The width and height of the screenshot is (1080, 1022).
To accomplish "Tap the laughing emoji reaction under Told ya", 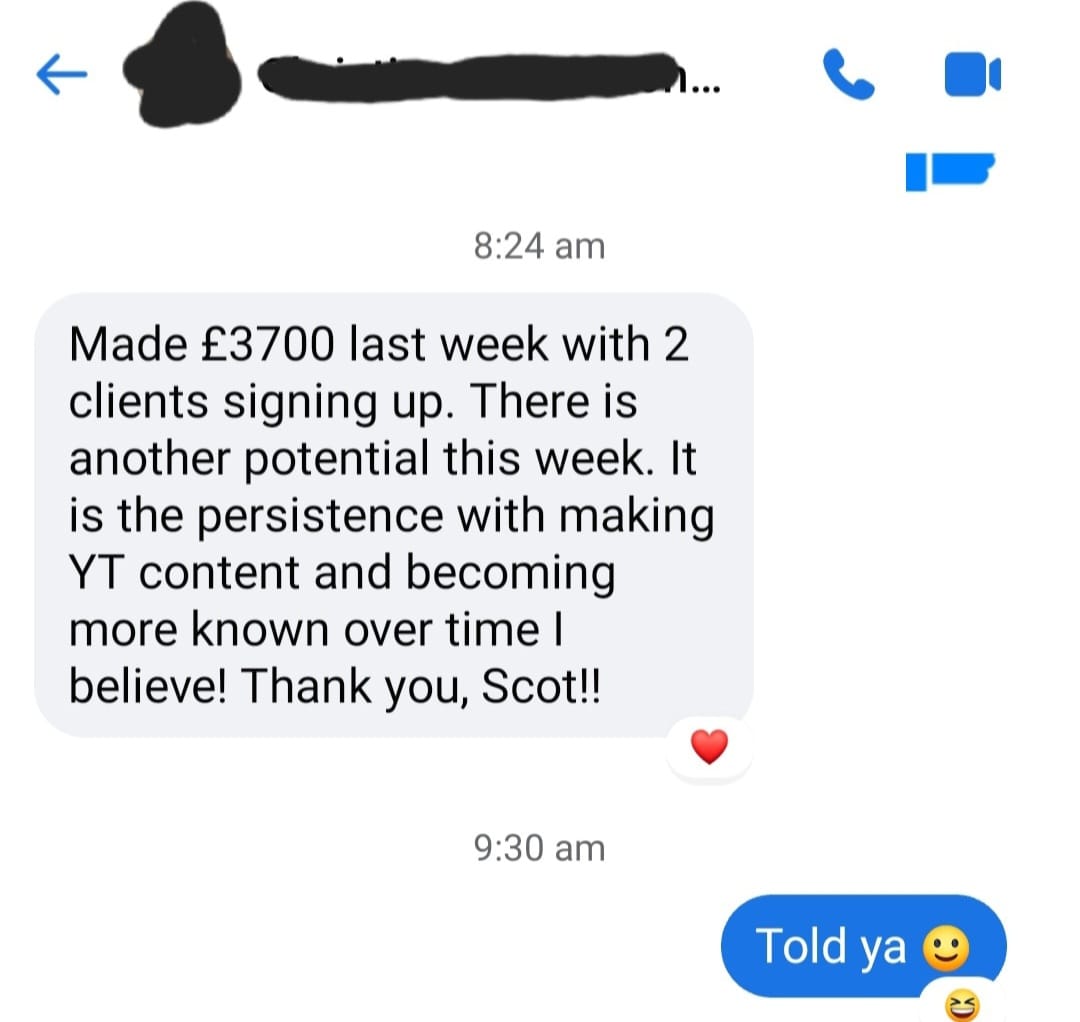I will coord(962,1005).
